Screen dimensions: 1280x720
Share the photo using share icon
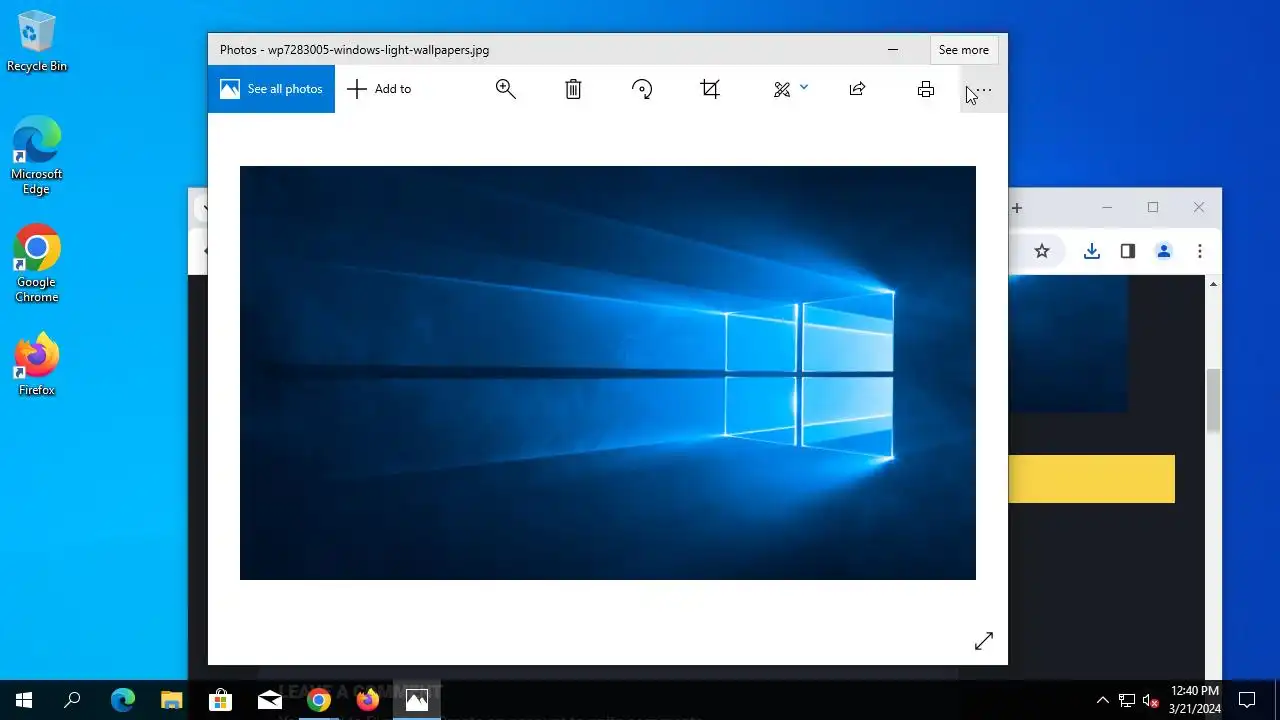[857, 89]
